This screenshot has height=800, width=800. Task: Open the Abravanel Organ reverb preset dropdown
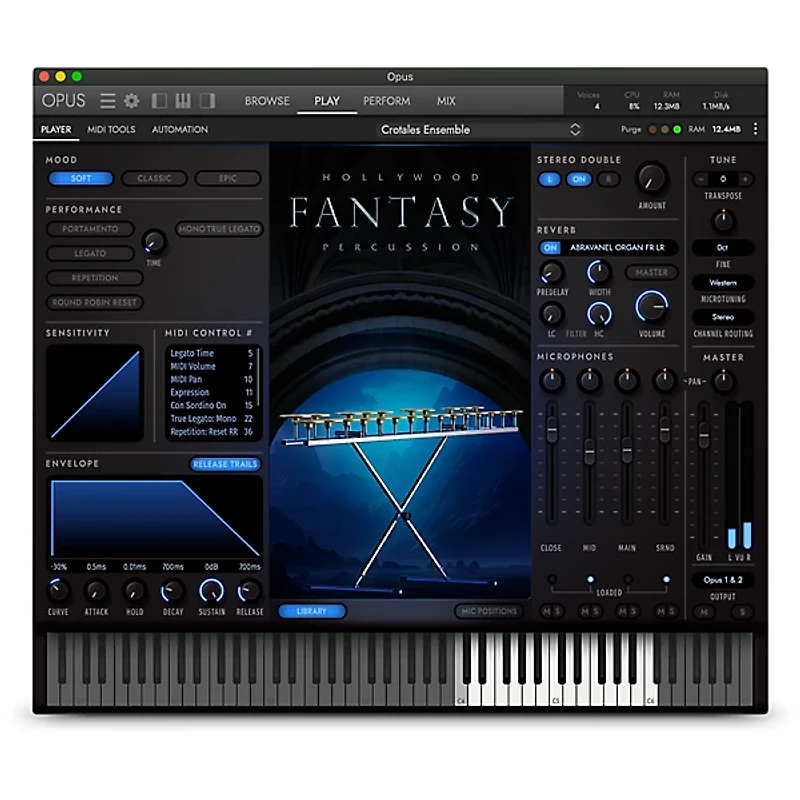(x=617, y=247)
